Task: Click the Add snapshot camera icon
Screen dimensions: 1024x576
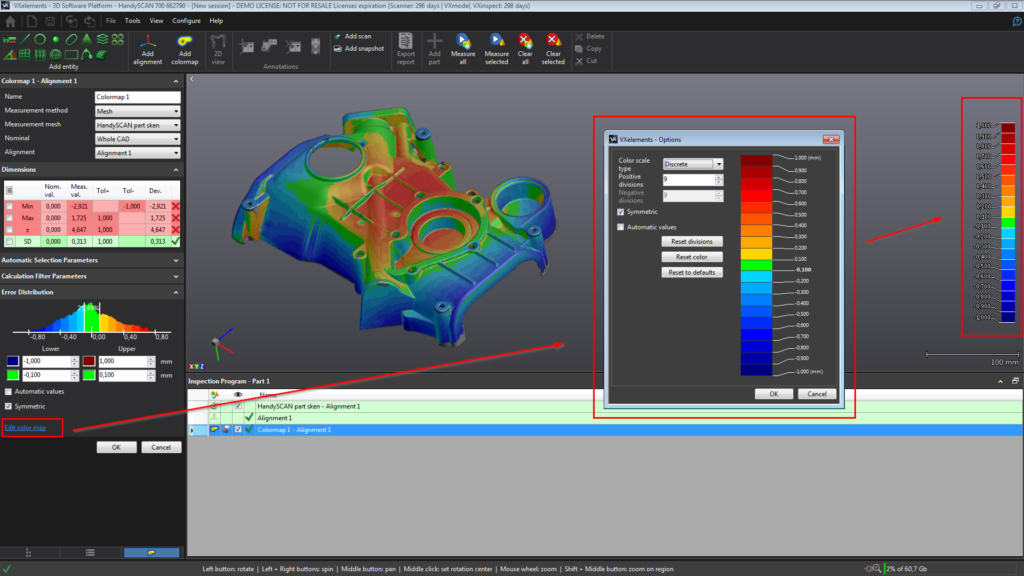Action: tap(338, 48)
